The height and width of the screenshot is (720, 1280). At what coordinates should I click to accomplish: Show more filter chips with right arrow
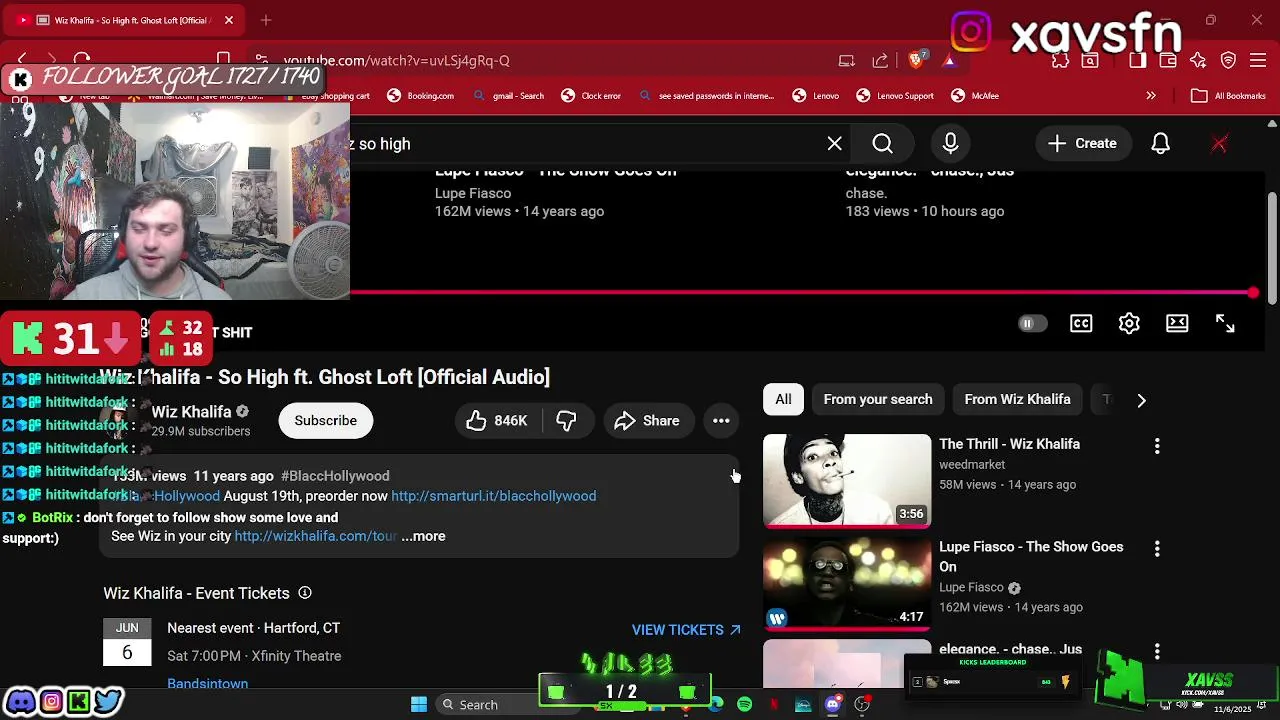point(1141,400)
